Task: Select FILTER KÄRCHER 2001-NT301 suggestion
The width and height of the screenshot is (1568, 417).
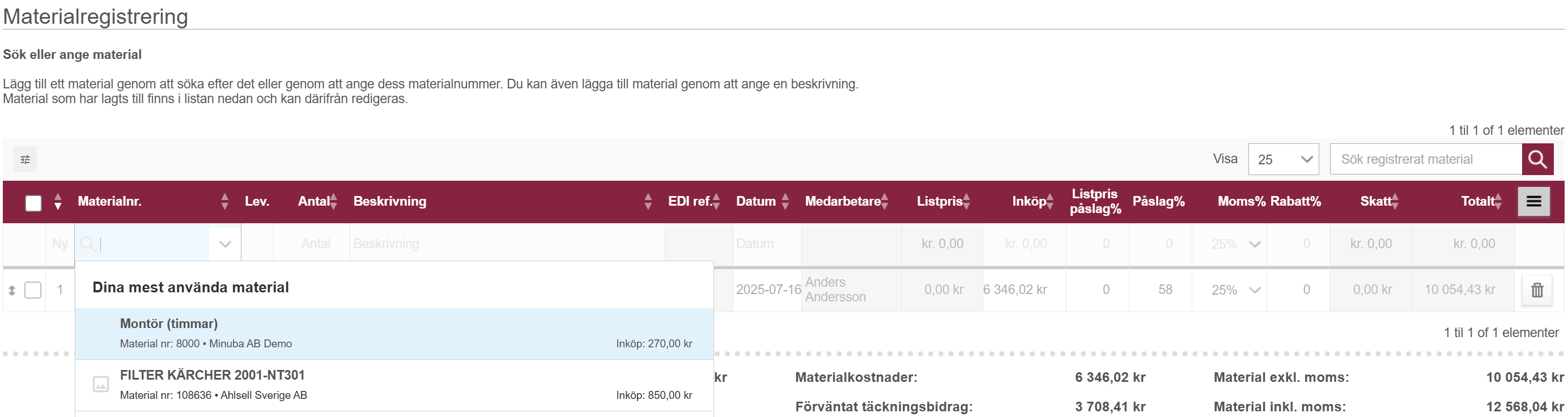Action: pos(394,385)
